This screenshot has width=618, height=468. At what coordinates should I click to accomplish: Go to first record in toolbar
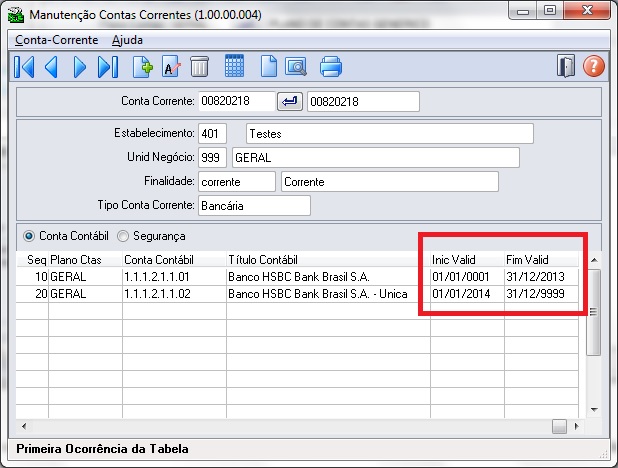[x=24, y=67]
